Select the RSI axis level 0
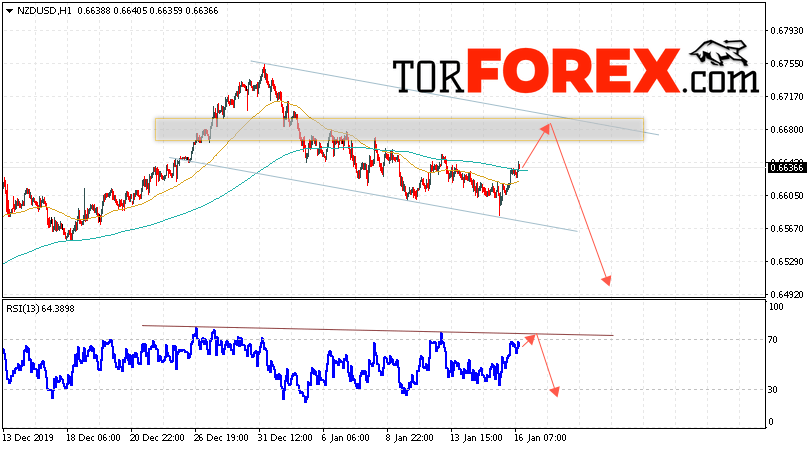 [771, 422]
